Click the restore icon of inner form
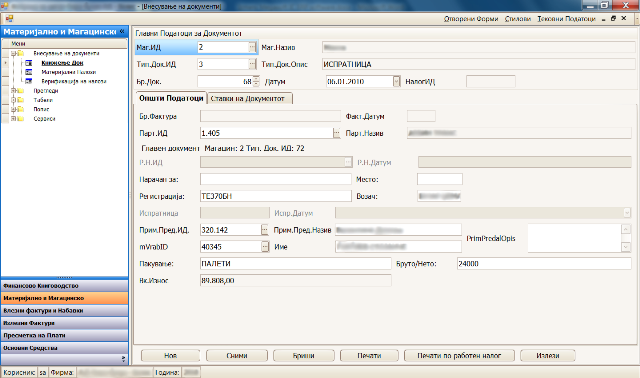The image size is (640, 378). [x=613, y=18]
